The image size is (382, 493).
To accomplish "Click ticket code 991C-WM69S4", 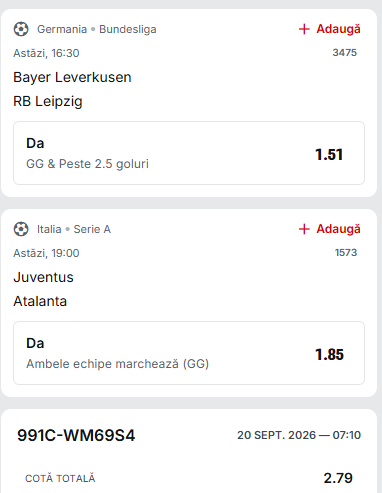I will tap(76, 435).
